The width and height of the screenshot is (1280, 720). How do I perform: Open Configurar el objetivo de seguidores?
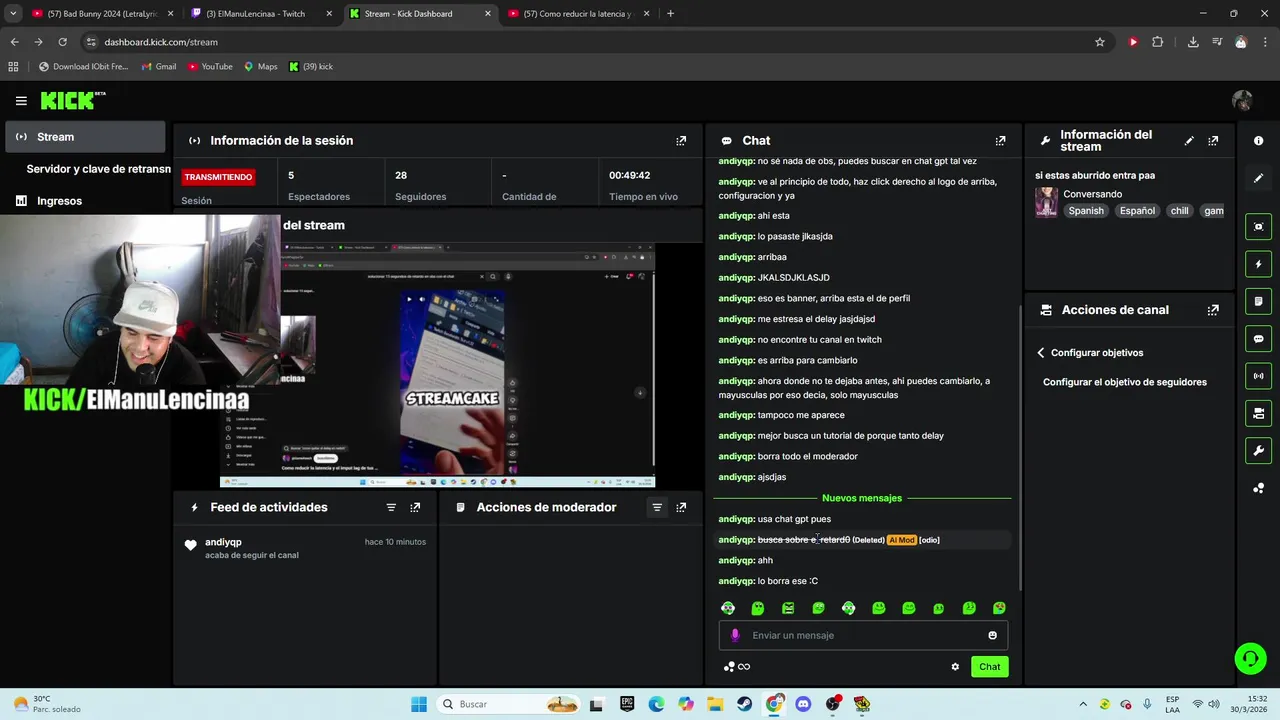(x=1125, y=382)
